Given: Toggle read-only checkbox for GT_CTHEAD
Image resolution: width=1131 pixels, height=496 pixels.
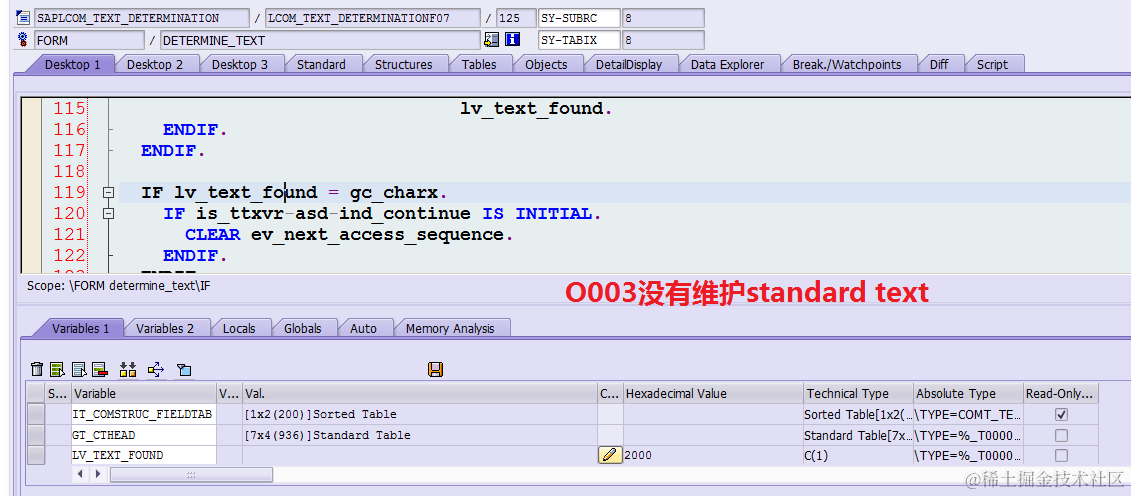Looking at the screenshot, I should (1061, 435).
